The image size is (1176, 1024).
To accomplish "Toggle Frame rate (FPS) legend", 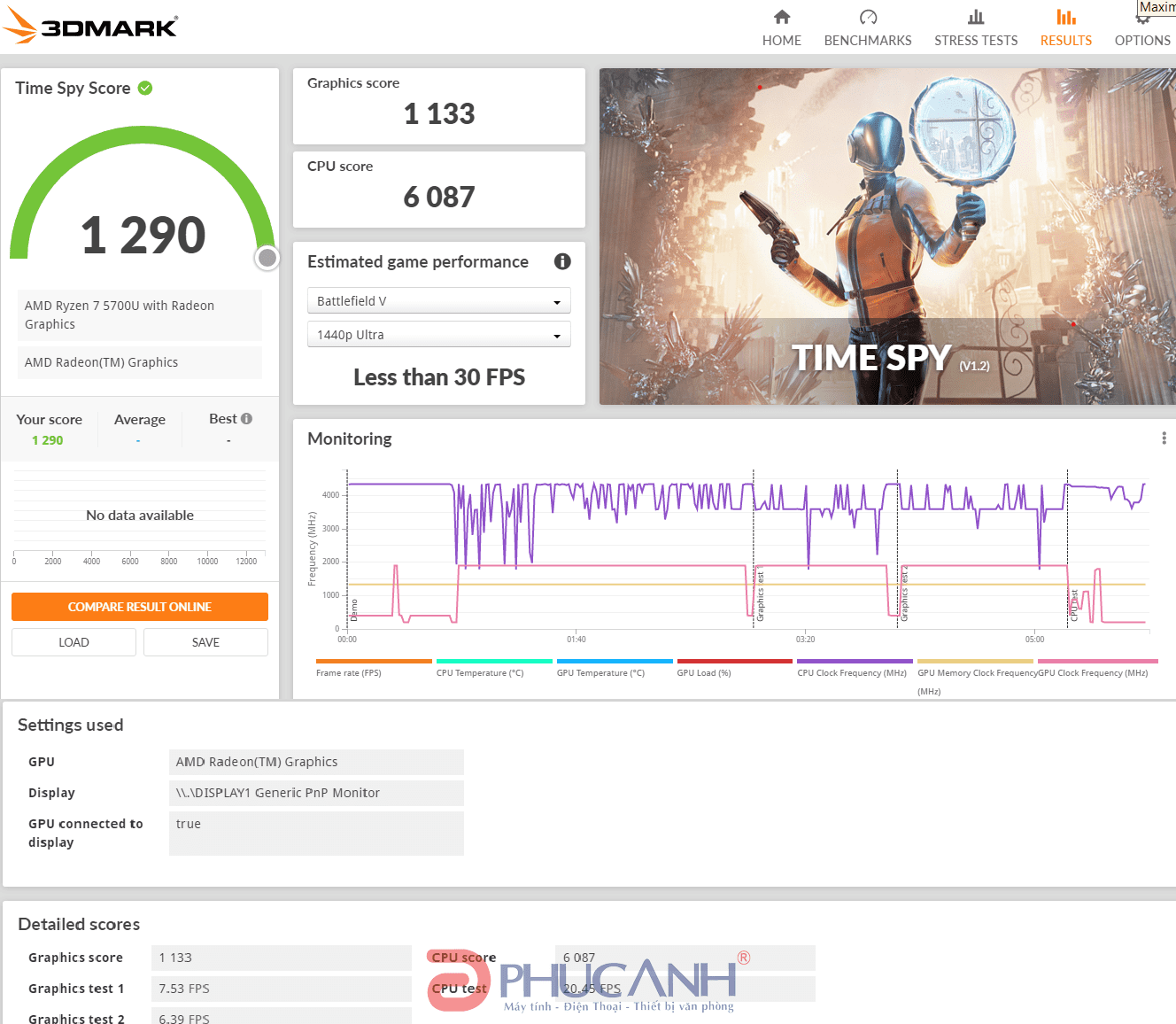I will (374, 668).
